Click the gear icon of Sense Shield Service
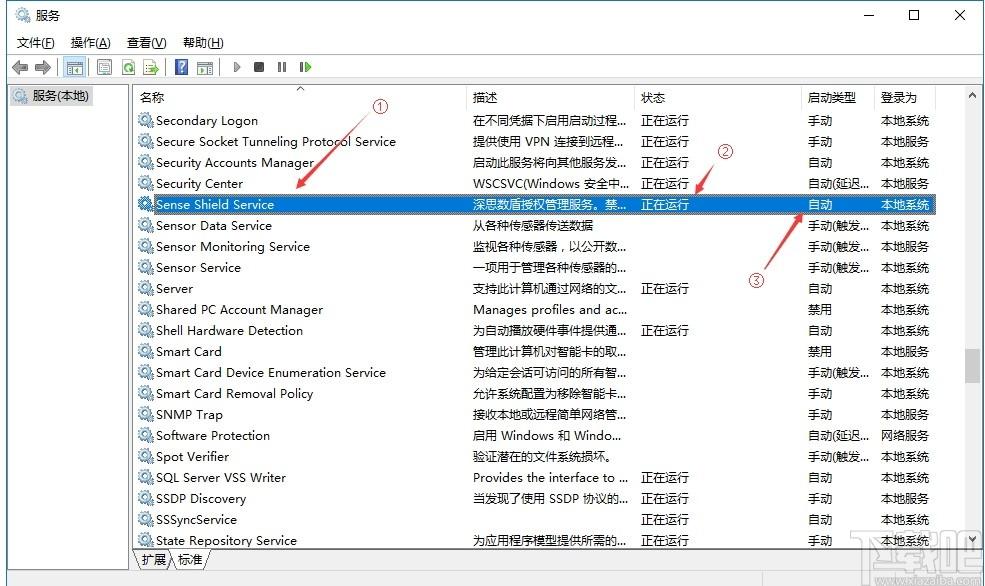985x586 pixels. [146, 203]
